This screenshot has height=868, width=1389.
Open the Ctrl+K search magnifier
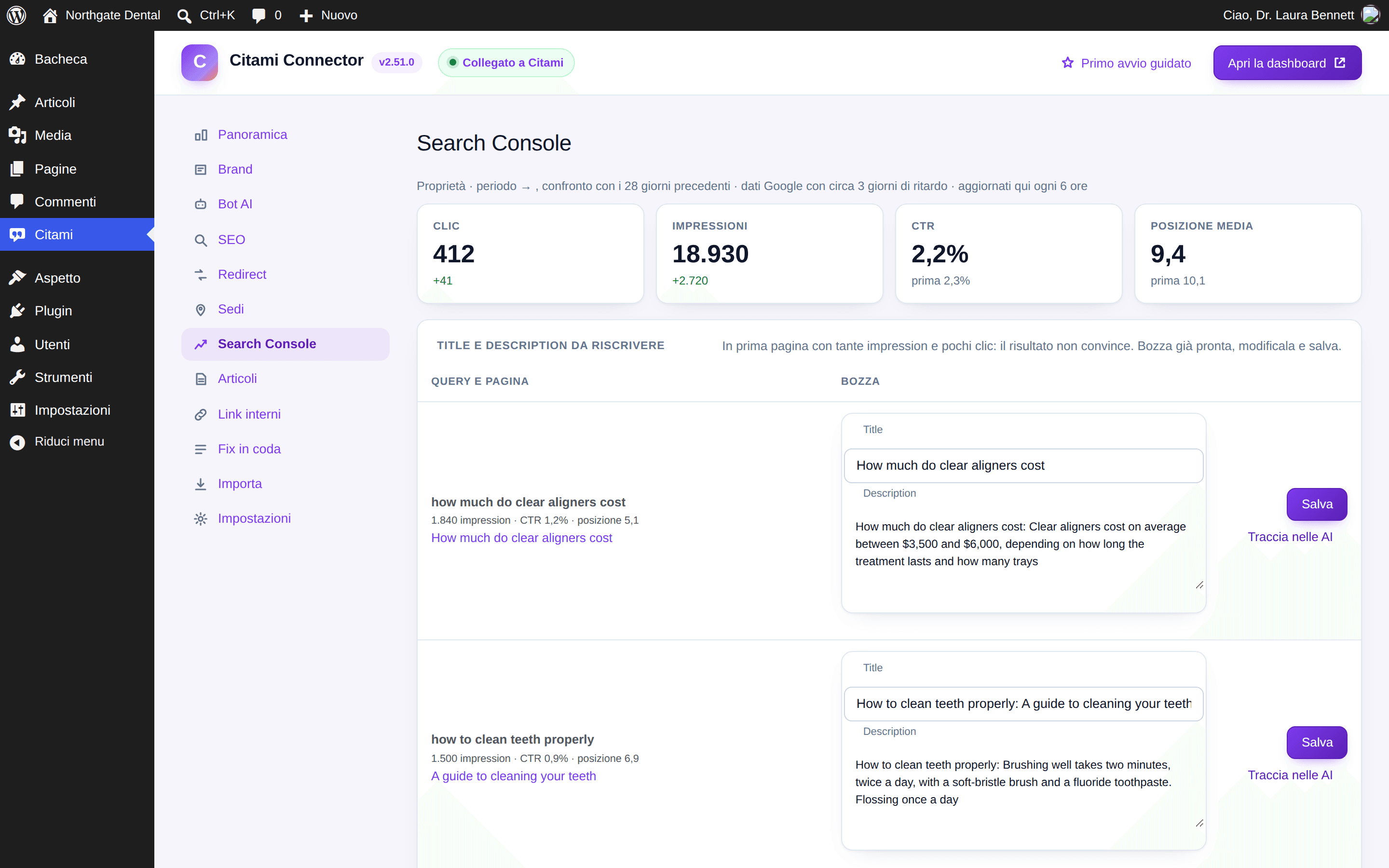click(x=184, y=15)
